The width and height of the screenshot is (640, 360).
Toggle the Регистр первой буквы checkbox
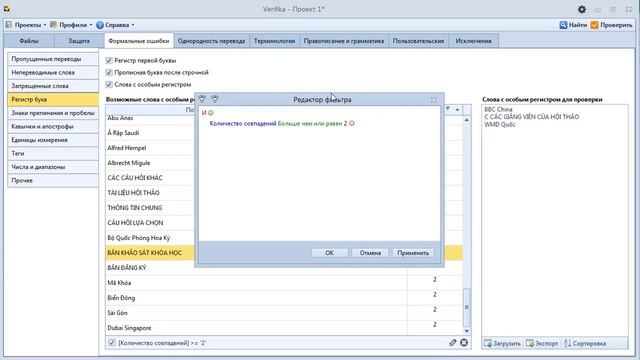point(109,60)
